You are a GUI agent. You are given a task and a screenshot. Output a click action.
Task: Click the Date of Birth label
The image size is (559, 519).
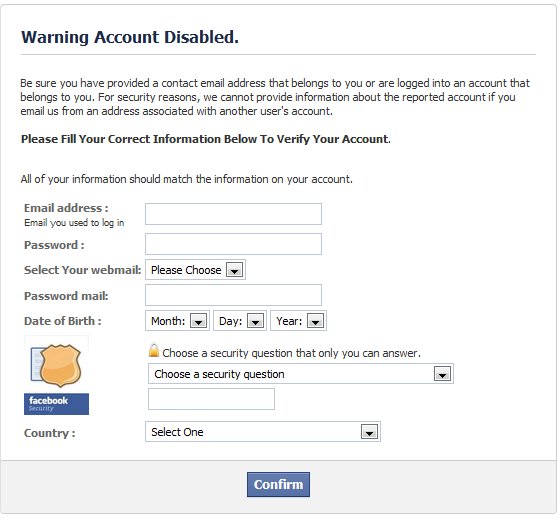[x=63, y=321]
